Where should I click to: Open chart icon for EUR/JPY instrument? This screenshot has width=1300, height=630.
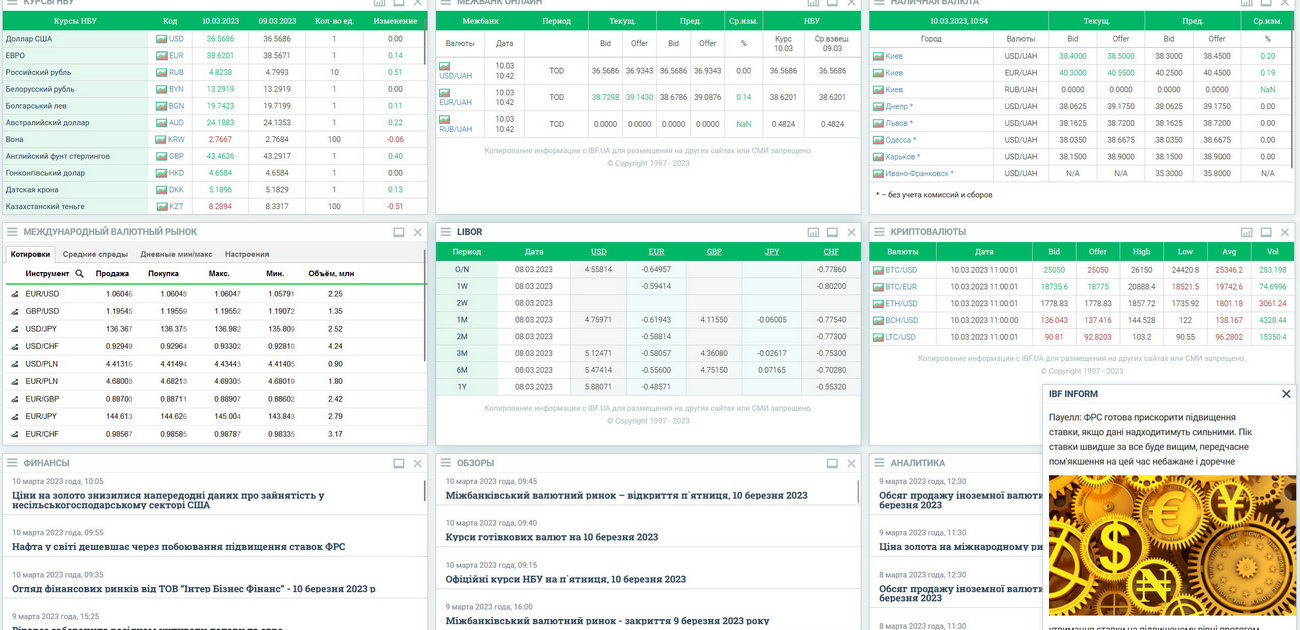[x=15, y=416]
